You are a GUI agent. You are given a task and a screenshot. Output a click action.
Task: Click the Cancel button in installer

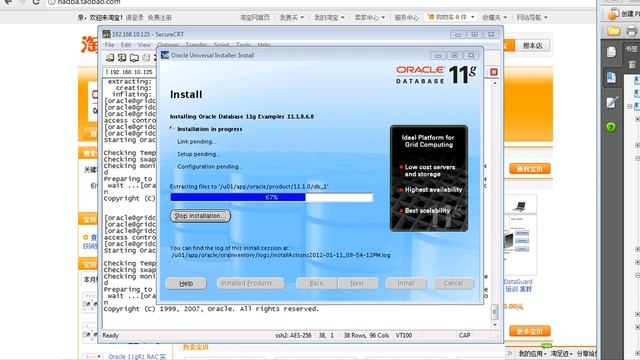coord(453,283)
